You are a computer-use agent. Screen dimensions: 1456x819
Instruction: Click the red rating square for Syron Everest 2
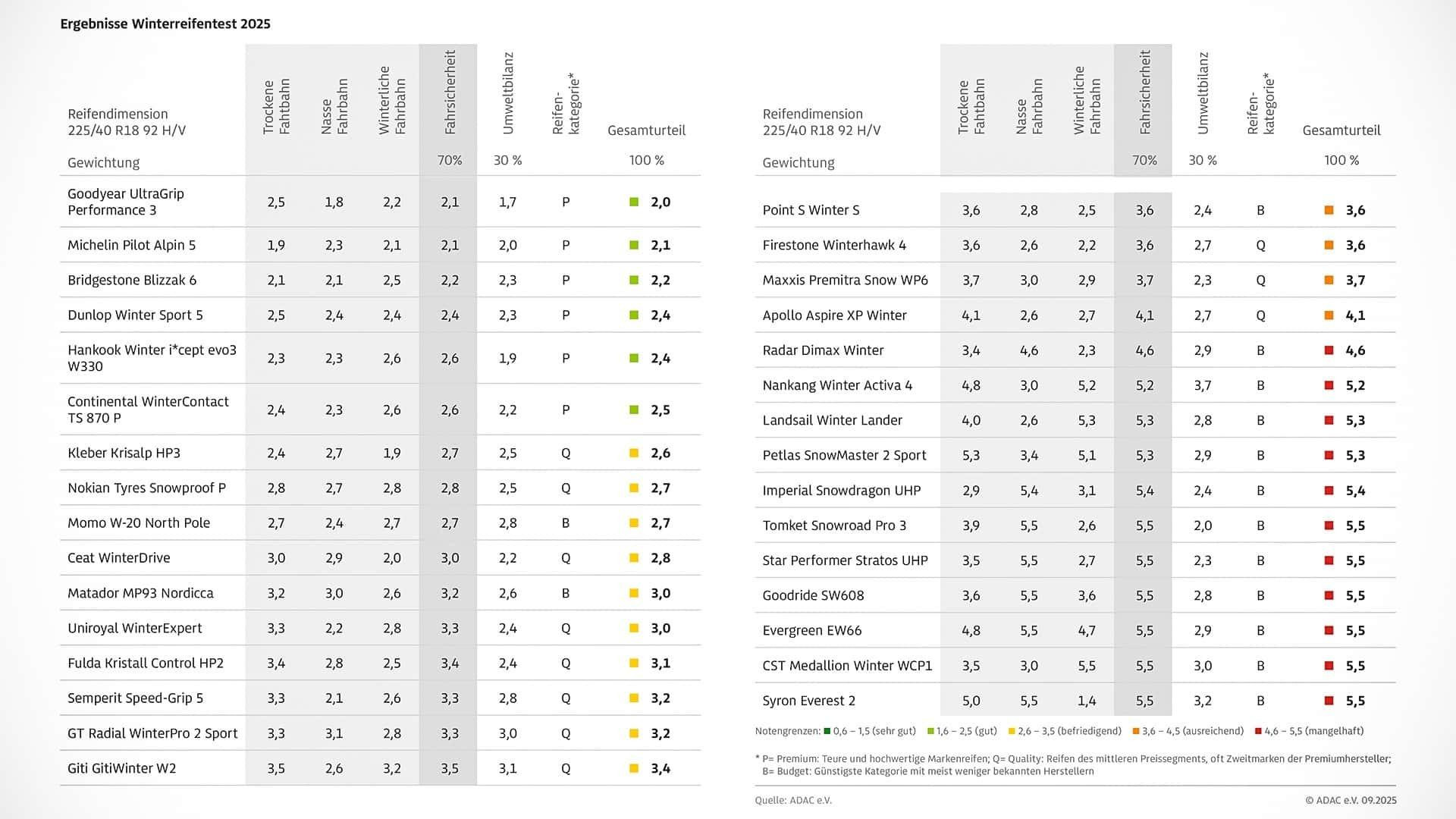(1329, 701)
